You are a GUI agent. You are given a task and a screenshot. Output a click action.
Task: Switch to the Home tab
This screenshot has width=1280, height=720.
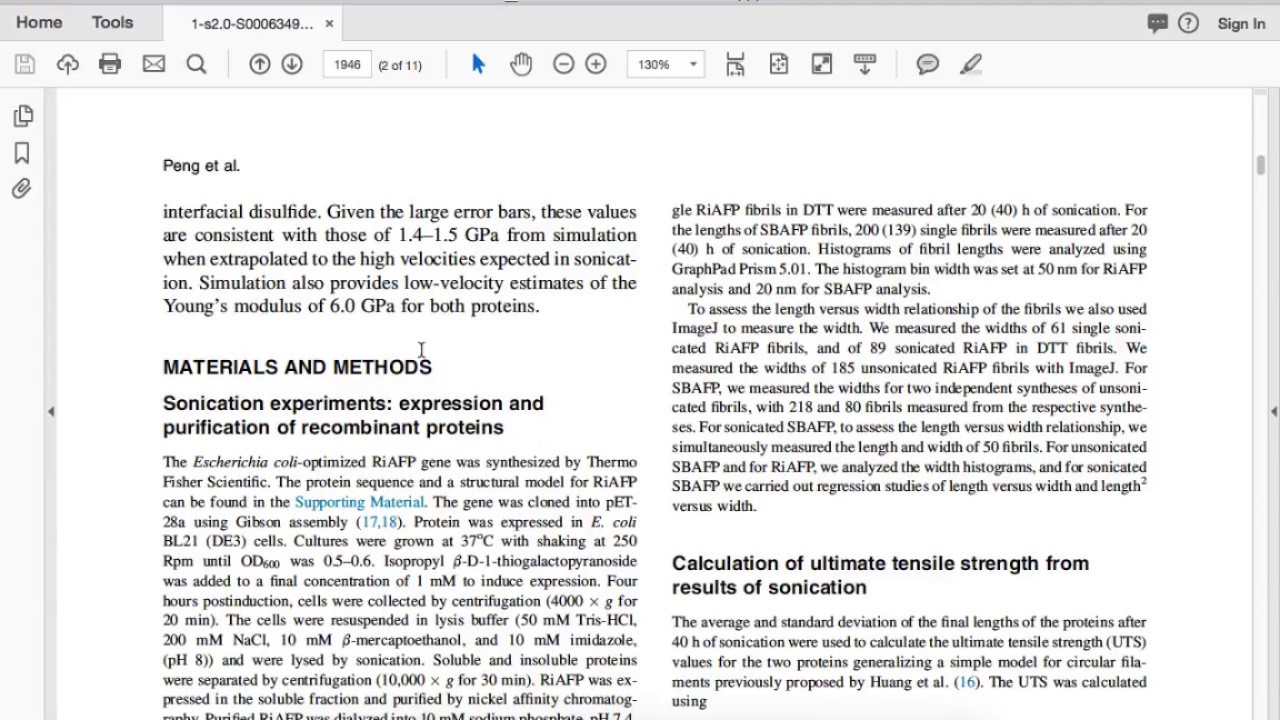click(x=39, y=22)
